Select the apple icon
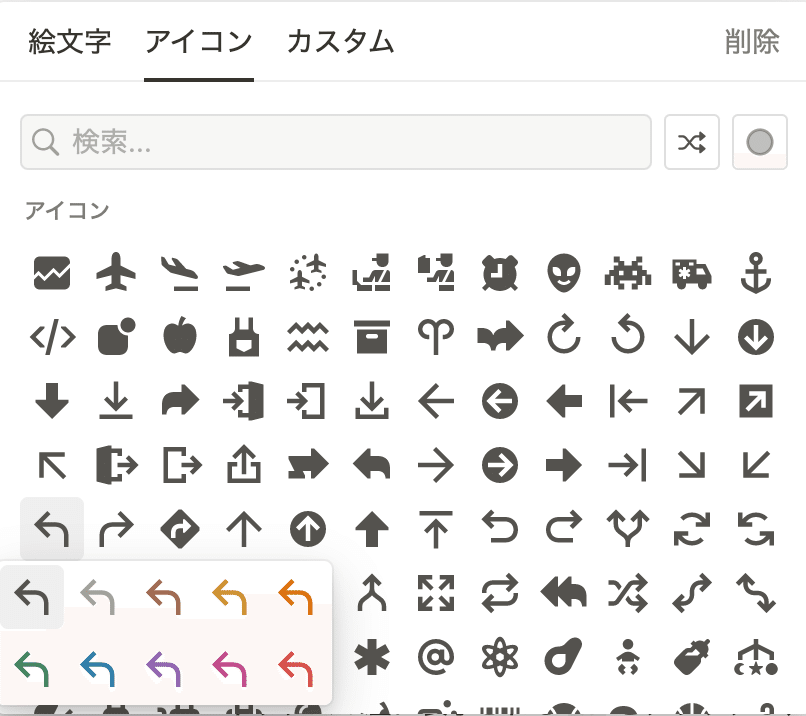 [x=179, y=337]
